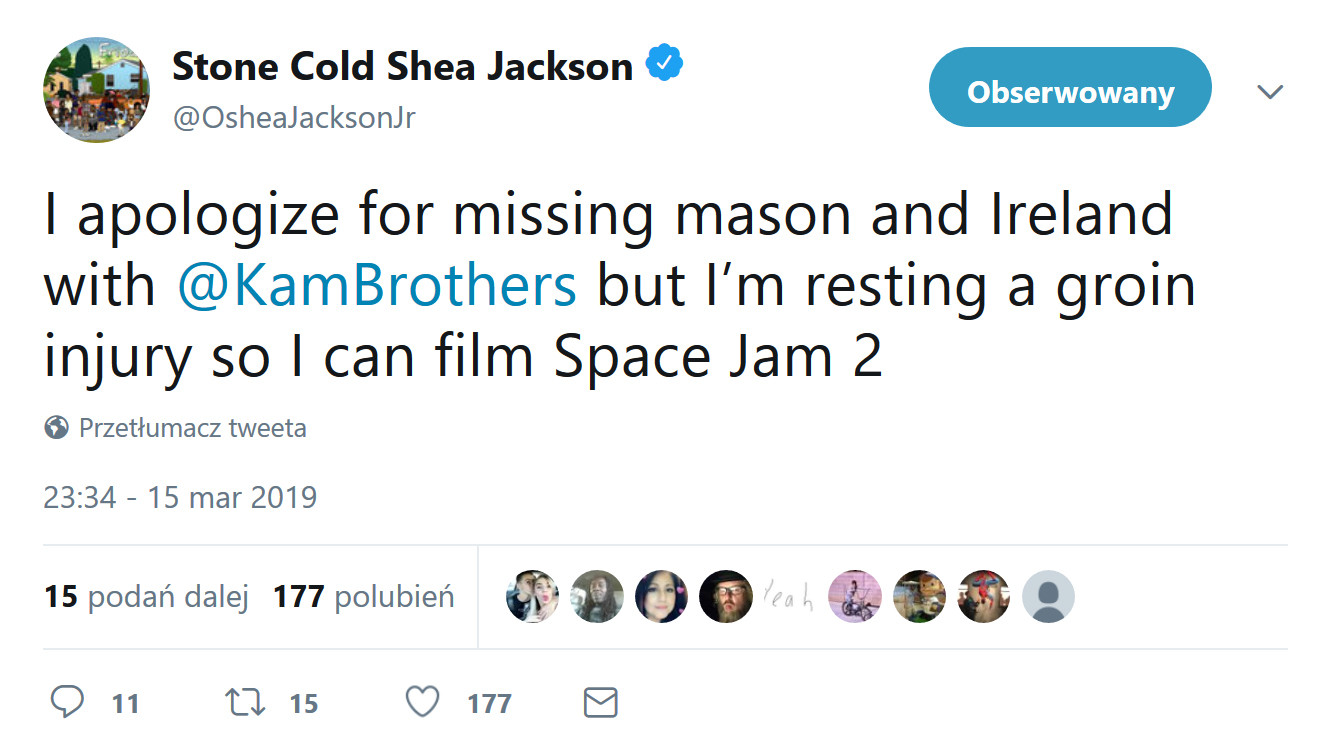Click Przetłumacz tweeta translate link
The height and width of the screenshot is (750, 1331).
click(x=192, y=429)
